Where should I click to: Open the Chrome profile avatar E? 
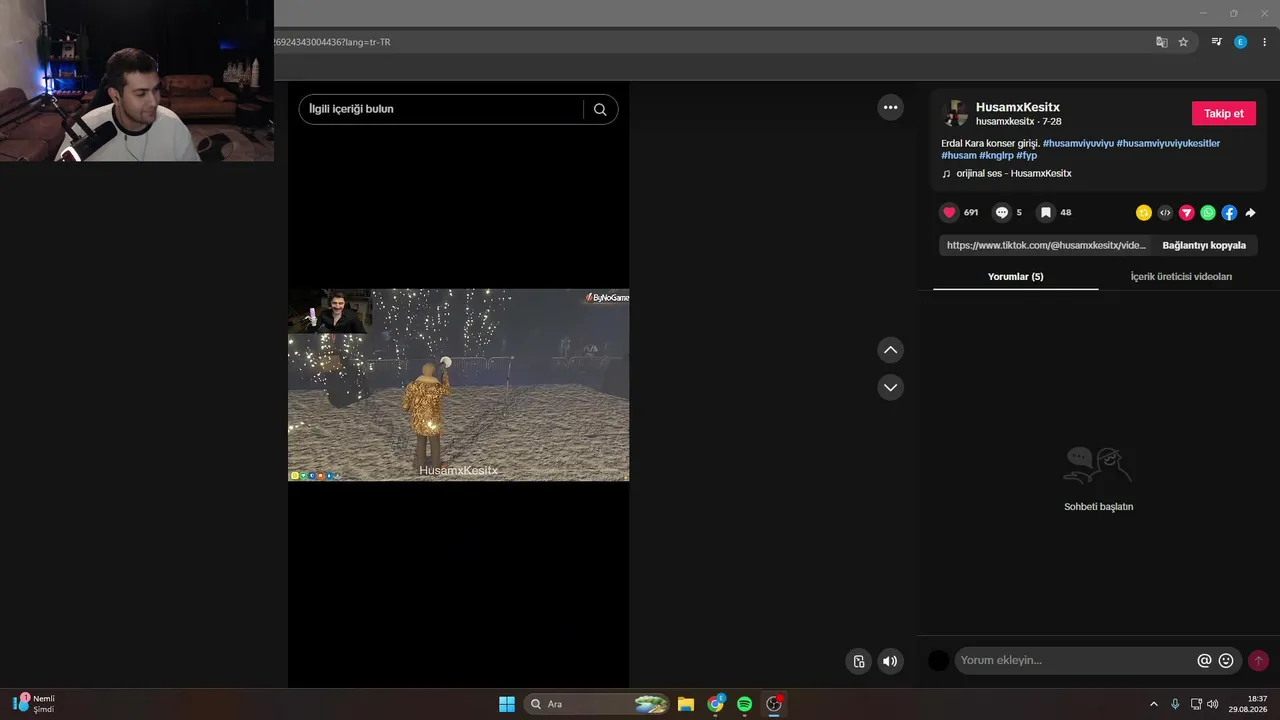click(x=1240, y=42)
